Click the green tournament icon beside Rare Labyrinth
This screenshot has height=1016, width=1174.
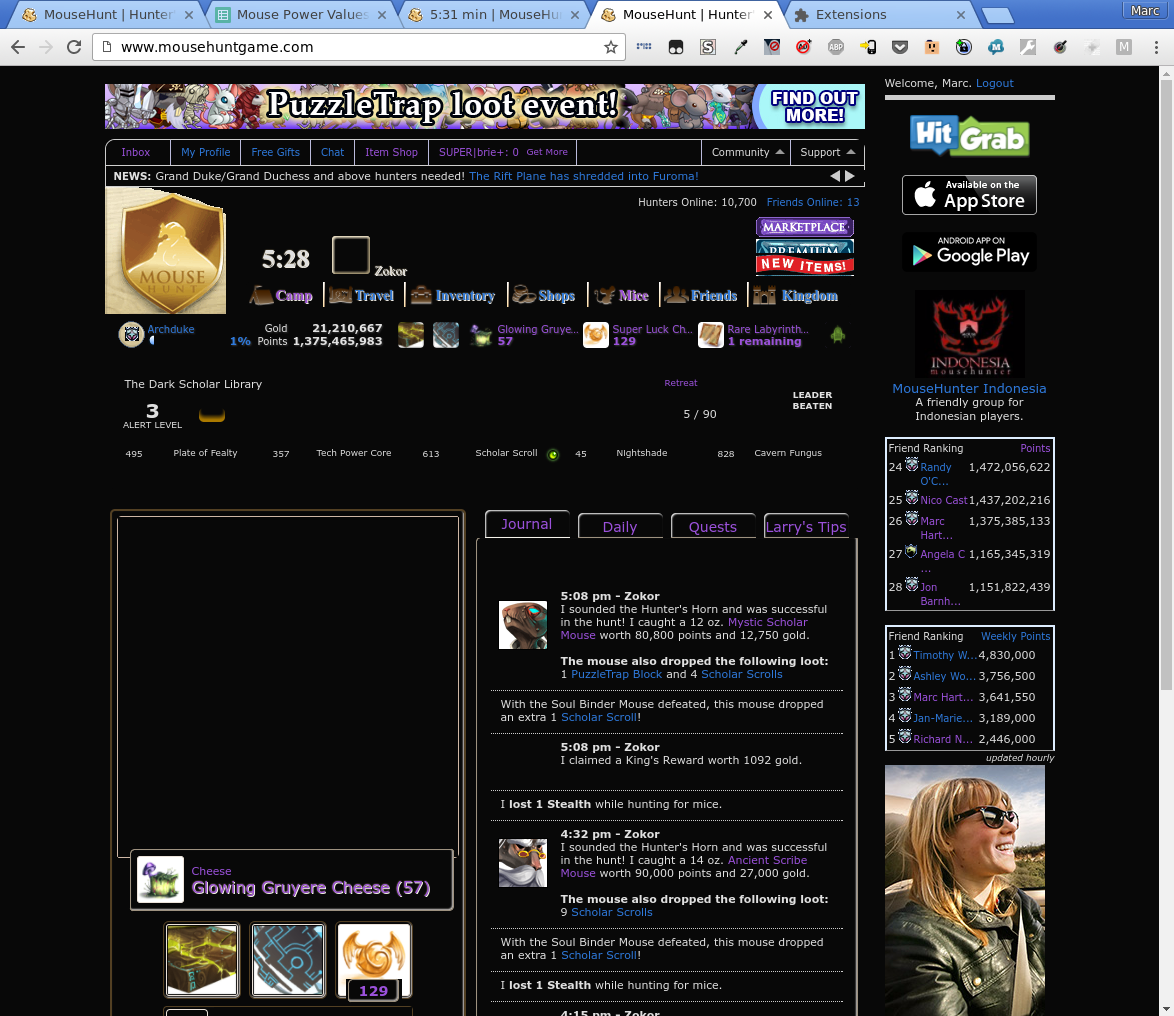[x=838, y=335]
